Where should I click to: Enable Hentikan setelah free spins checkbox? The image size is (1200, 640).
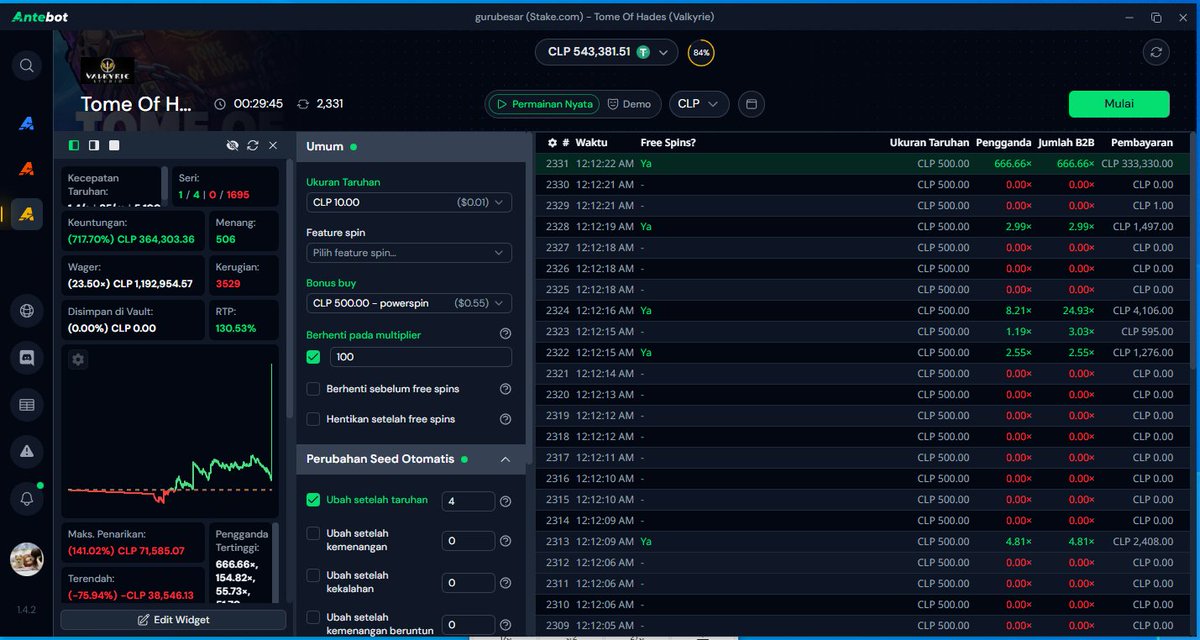point(314,419)
